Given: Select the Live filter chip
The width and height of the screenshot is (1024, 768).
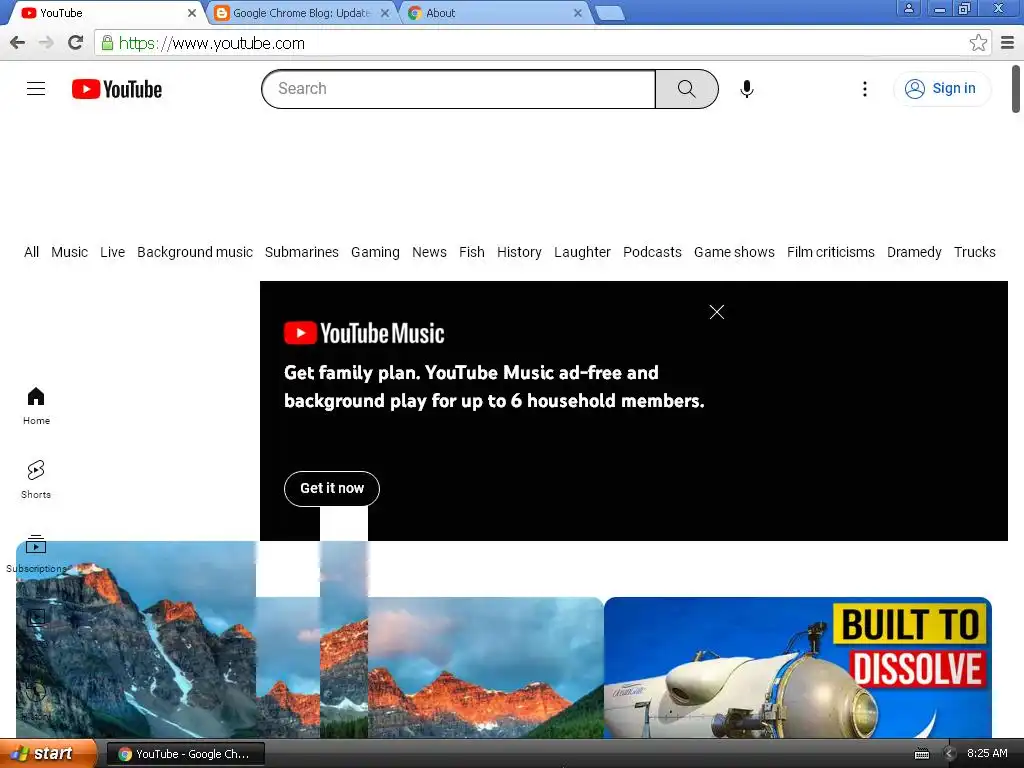Looking at the screenshot, I should click(112, 252).
